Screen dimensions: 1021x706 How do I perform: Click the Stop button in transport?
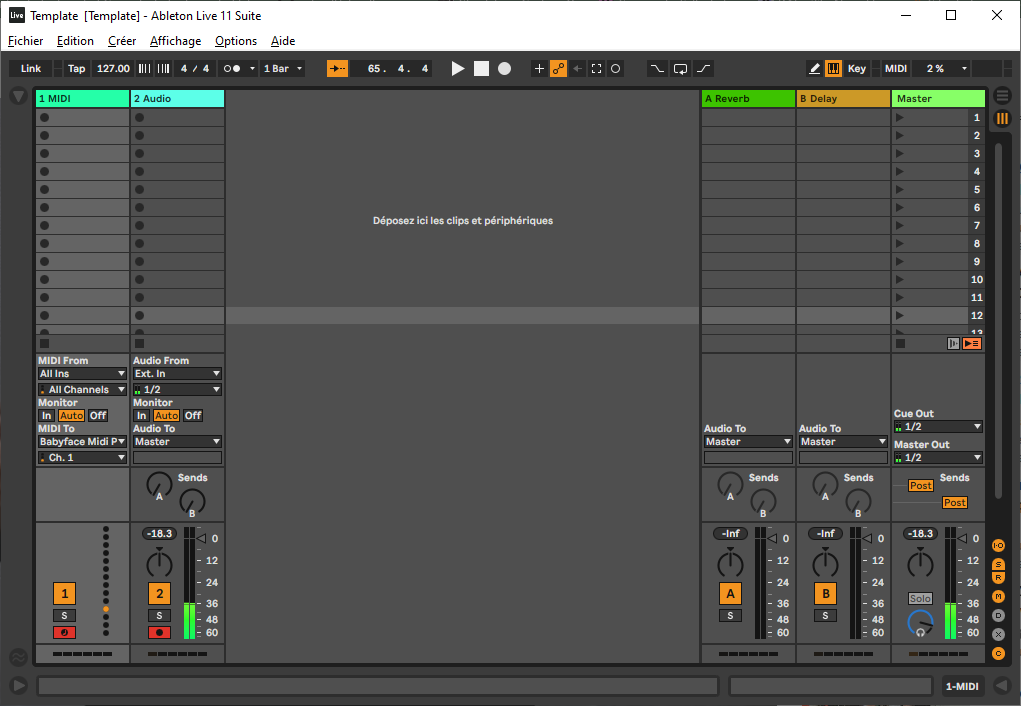[481, 69]
